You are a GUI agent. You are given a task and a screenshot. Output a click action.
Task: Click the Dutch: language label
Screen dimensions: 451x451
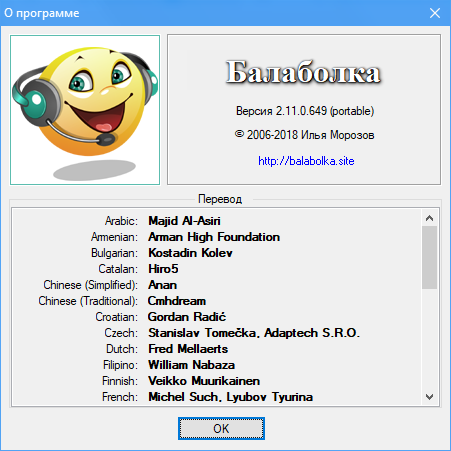coord(122,349)
